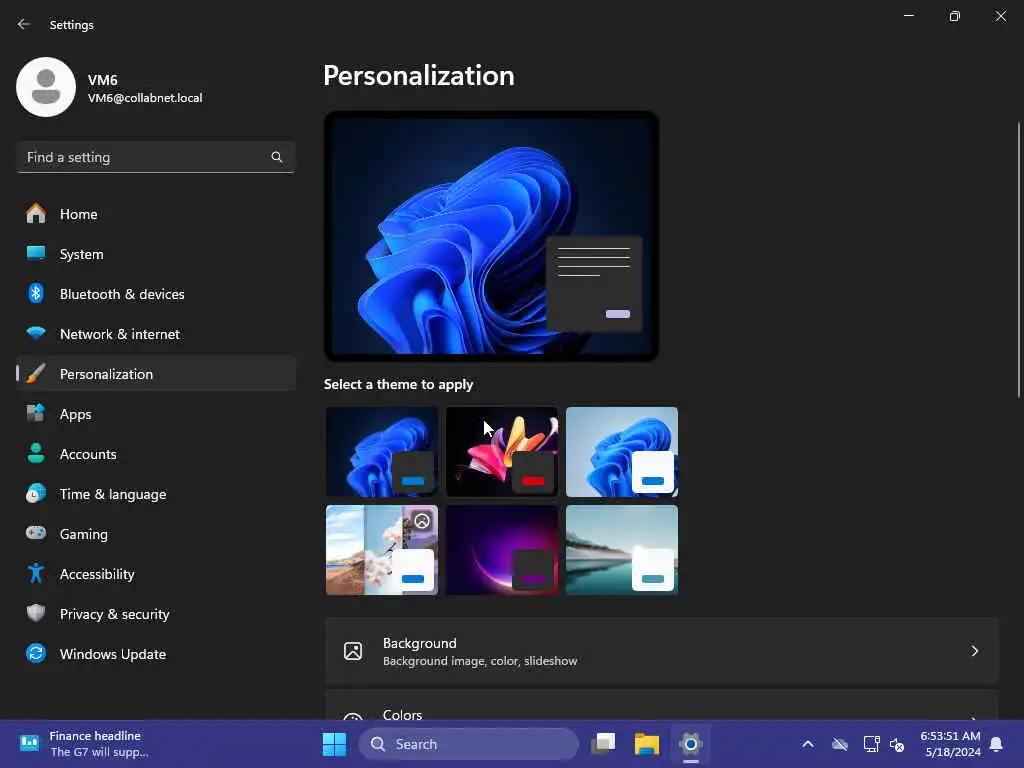Click the Gaming controller icon
The height and width of the screenshot is (768, 1024).
pos(36,533)
